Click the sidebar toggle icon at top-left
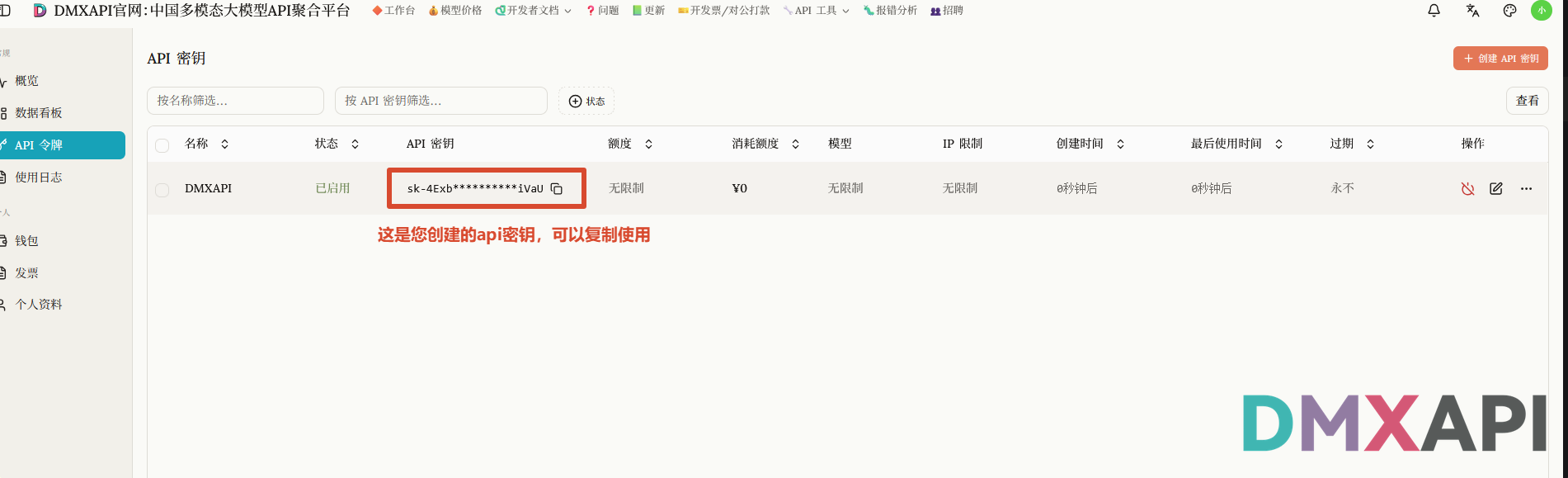1568x478 pixels. point(5,11)
